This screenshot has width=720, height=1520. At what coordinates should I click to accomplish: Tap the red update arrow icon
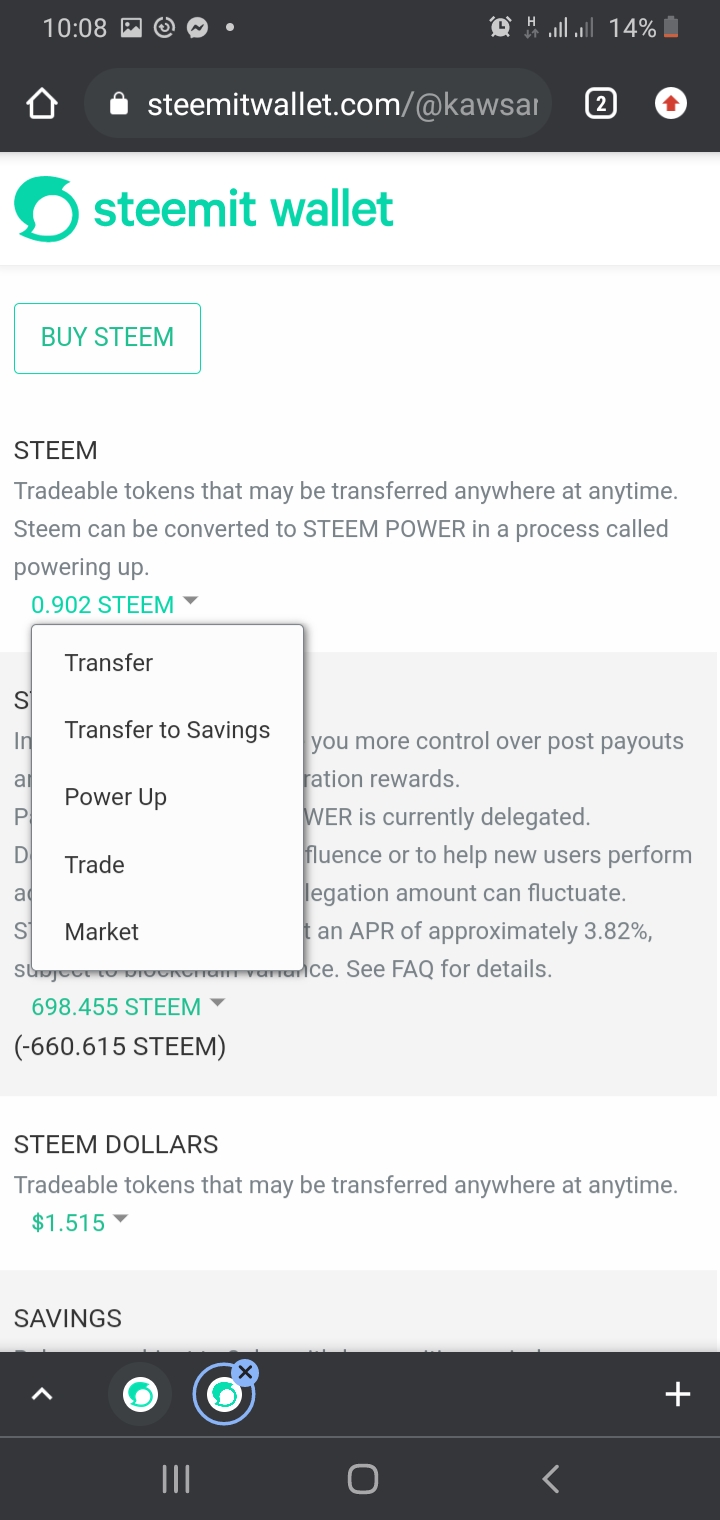point(670,104)
